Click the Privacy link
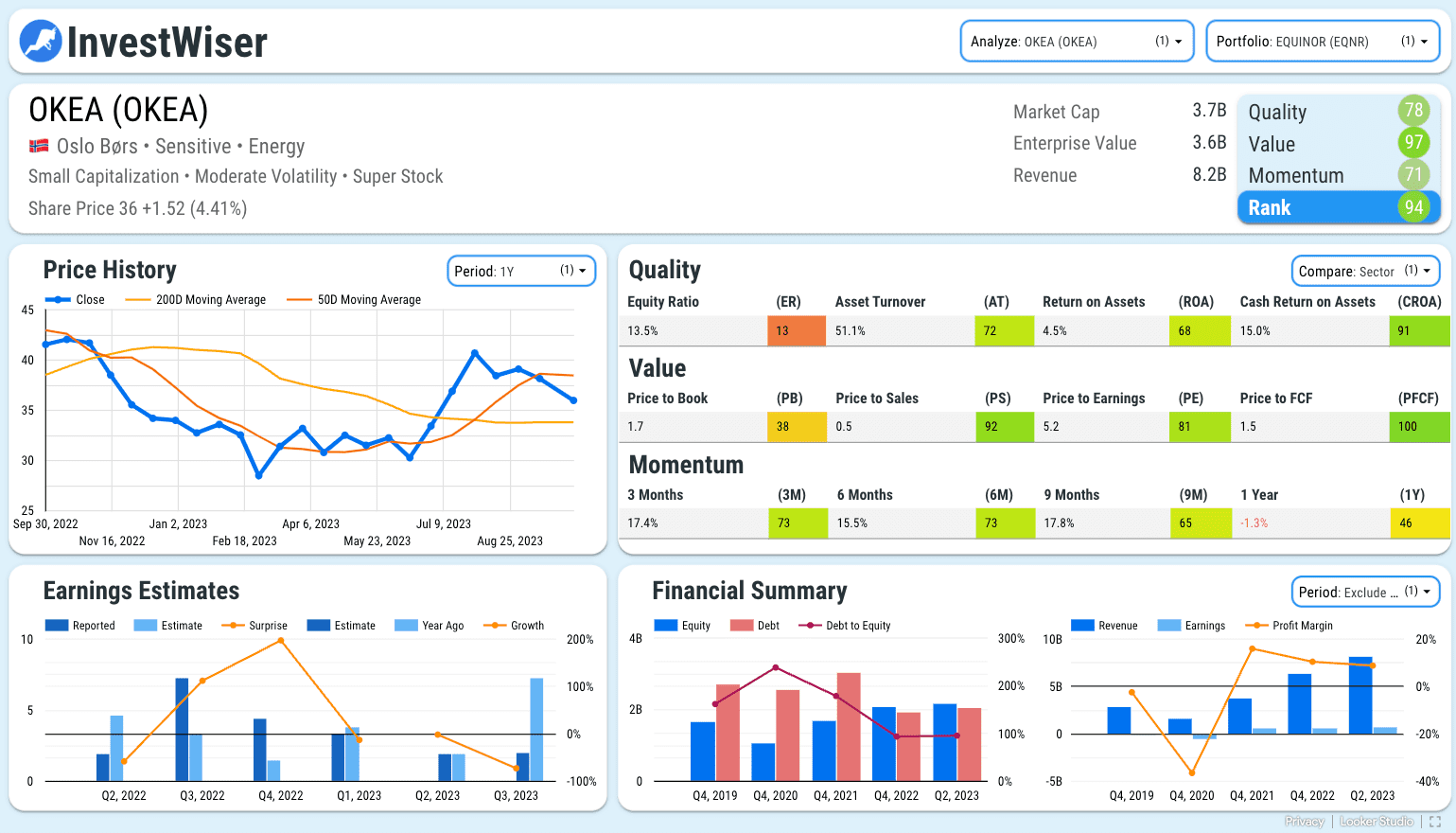This screenshot has height=833, width=1456. tap(1305, 822)
